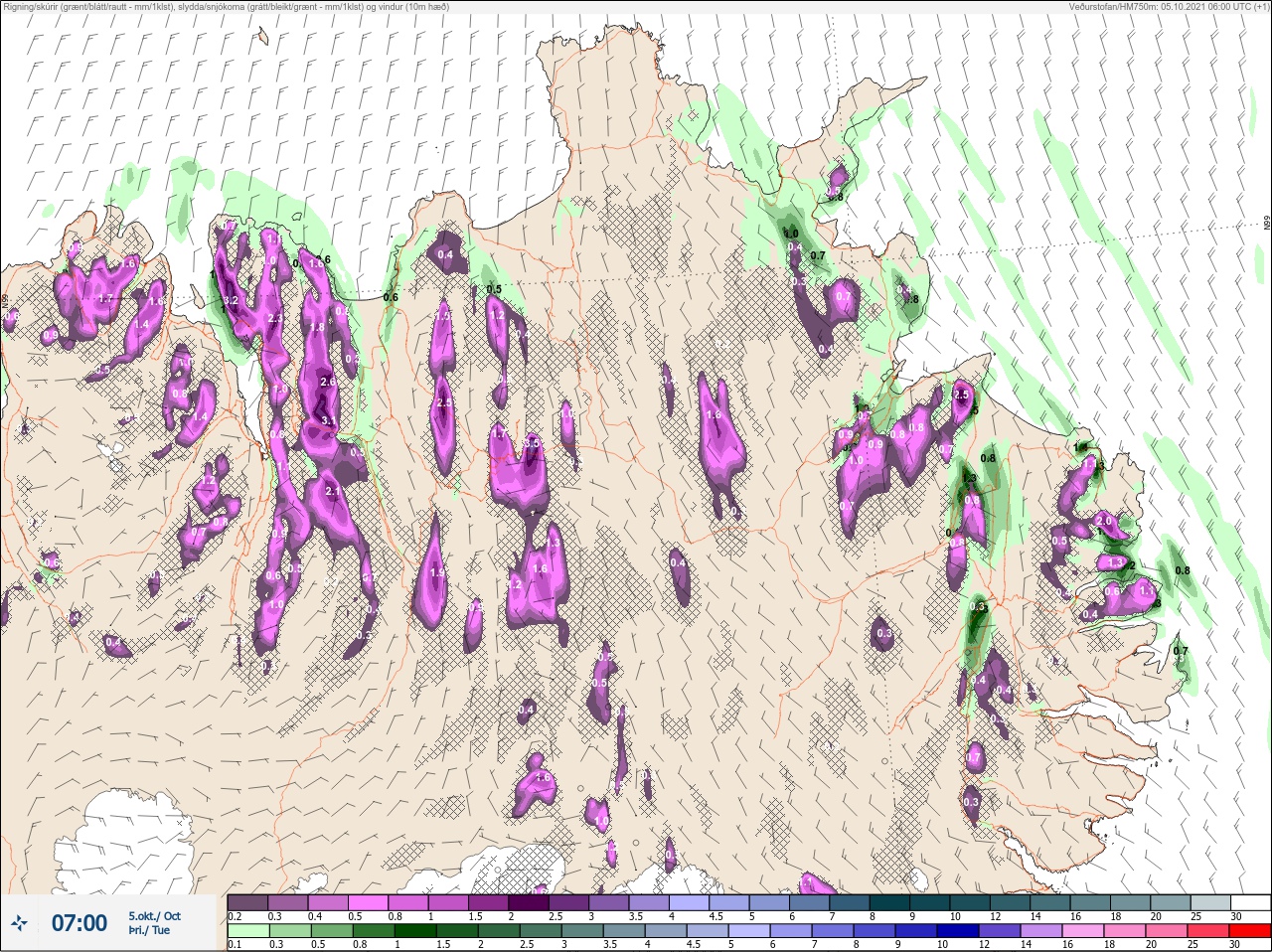Select white swatch at 30 in upper legend
The width and height of the screenshot is (1272, 952).
(x=1251, y=902)
